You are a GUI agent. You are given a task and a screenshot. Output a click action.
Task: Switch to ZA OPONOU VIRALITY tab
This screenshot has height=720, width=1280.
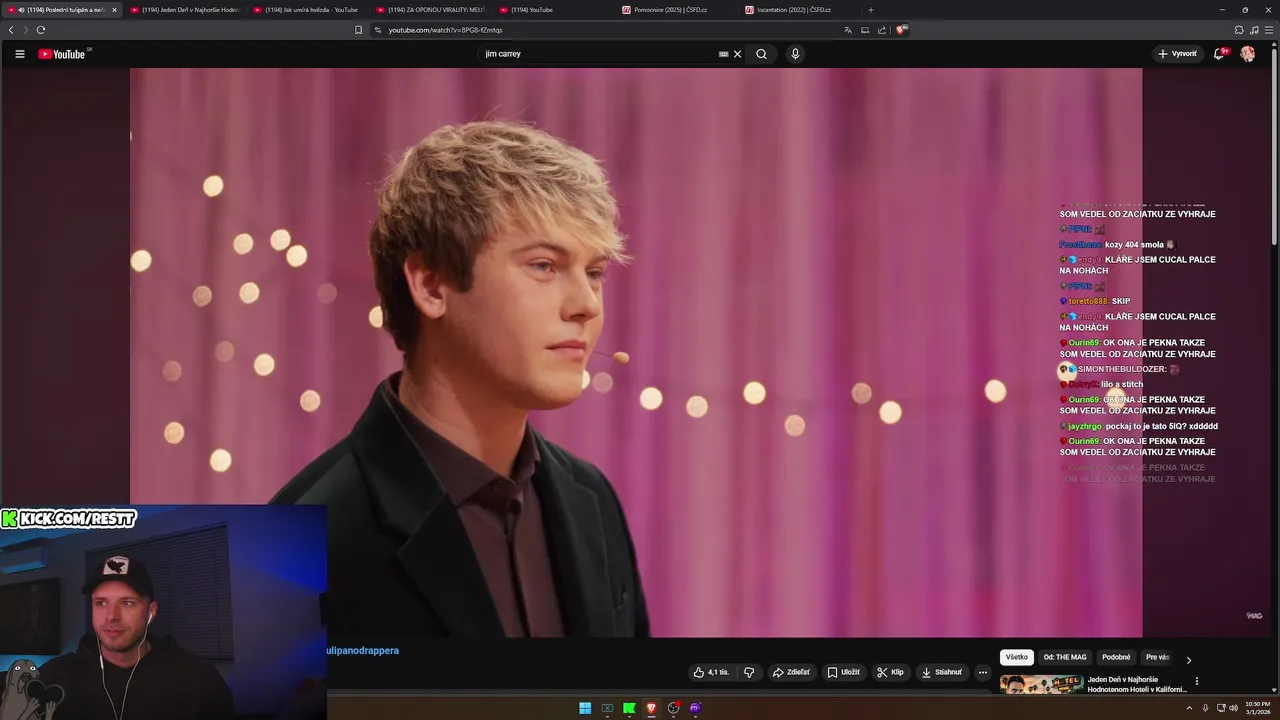point(431,10)
